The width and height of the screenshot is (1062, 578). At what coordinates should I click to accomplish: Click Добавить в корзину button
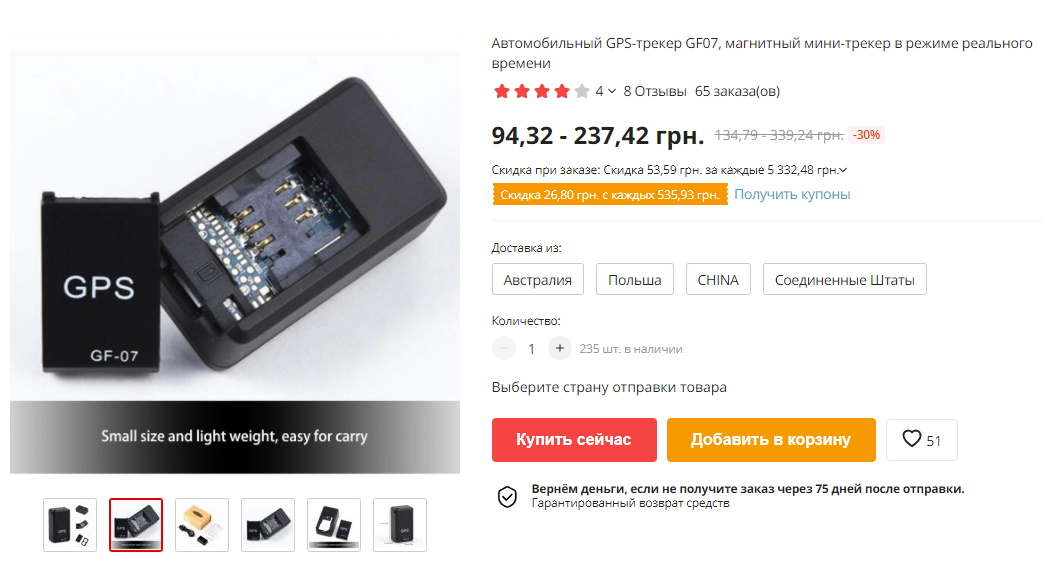point(771,440)
